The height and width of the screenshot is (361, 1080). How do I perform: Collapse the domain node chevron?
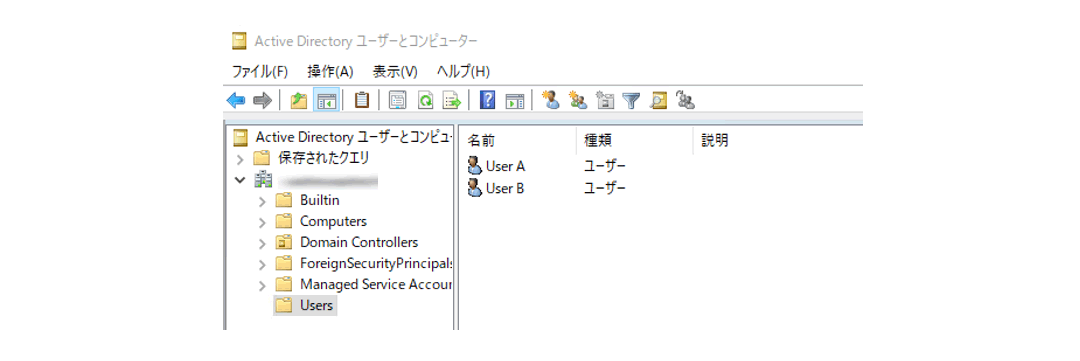(240, 180)
